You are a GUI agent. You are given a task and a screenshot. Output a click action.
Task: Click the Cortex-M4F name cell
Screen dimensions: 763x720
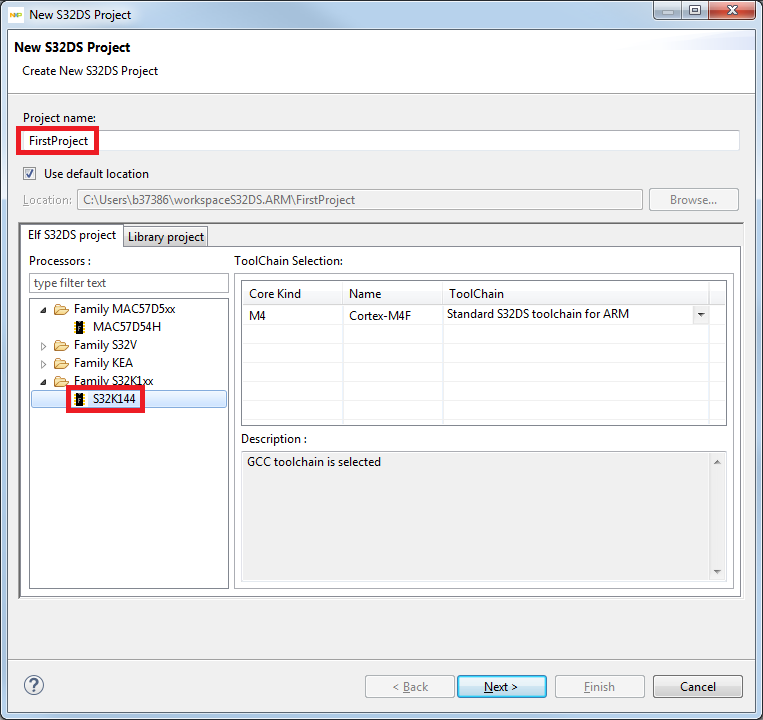392,316
